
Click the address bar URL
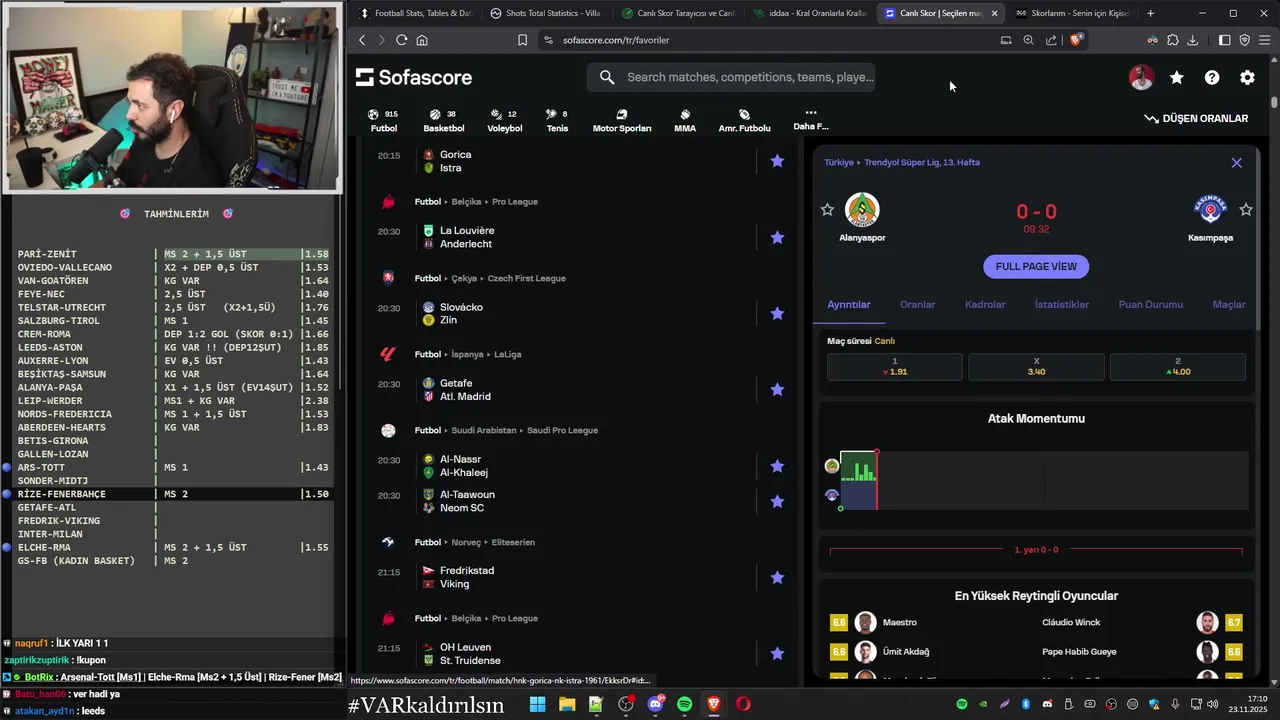pyautogui.click(x=616, y=40)
